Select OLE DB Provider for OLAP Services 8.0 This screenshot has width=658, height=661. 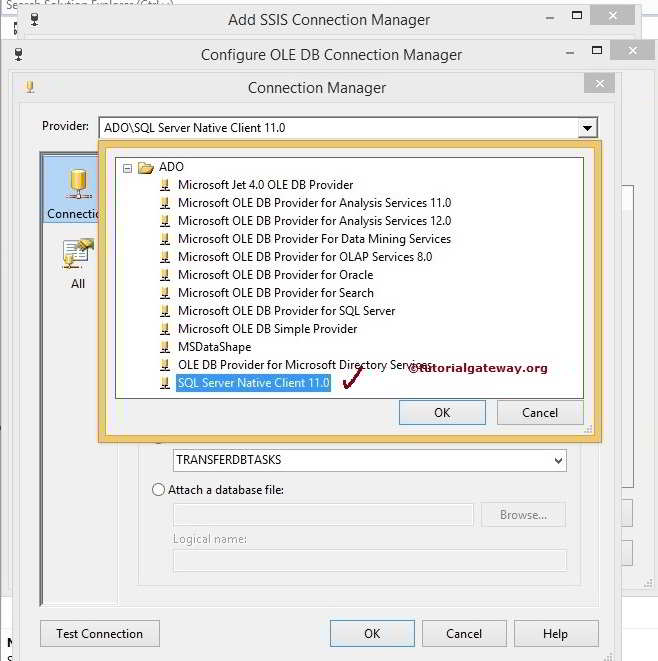[x=305, y=257]
